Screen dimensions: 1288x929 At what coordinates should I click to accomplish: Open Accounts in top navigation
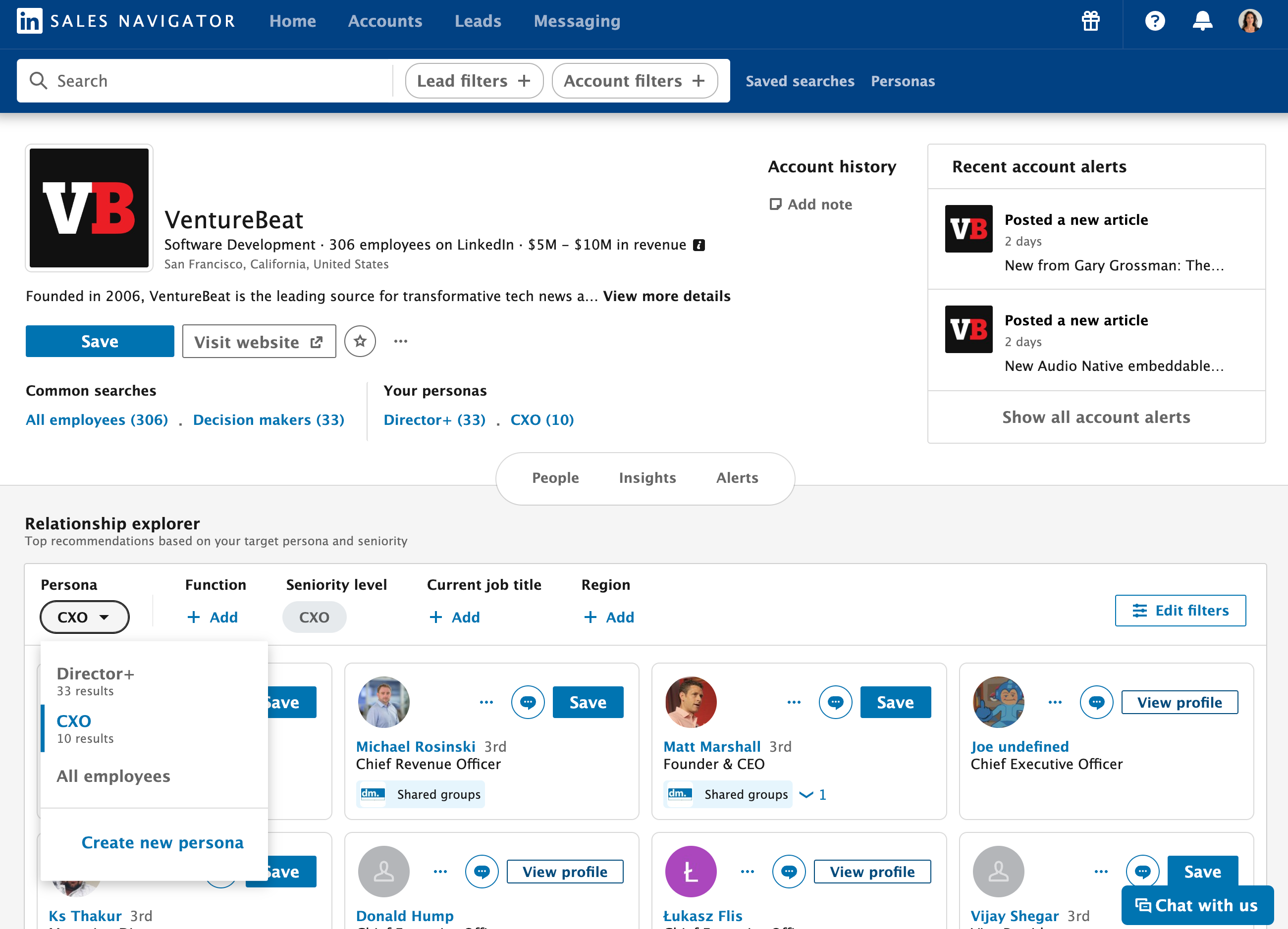tap(385, 21)
